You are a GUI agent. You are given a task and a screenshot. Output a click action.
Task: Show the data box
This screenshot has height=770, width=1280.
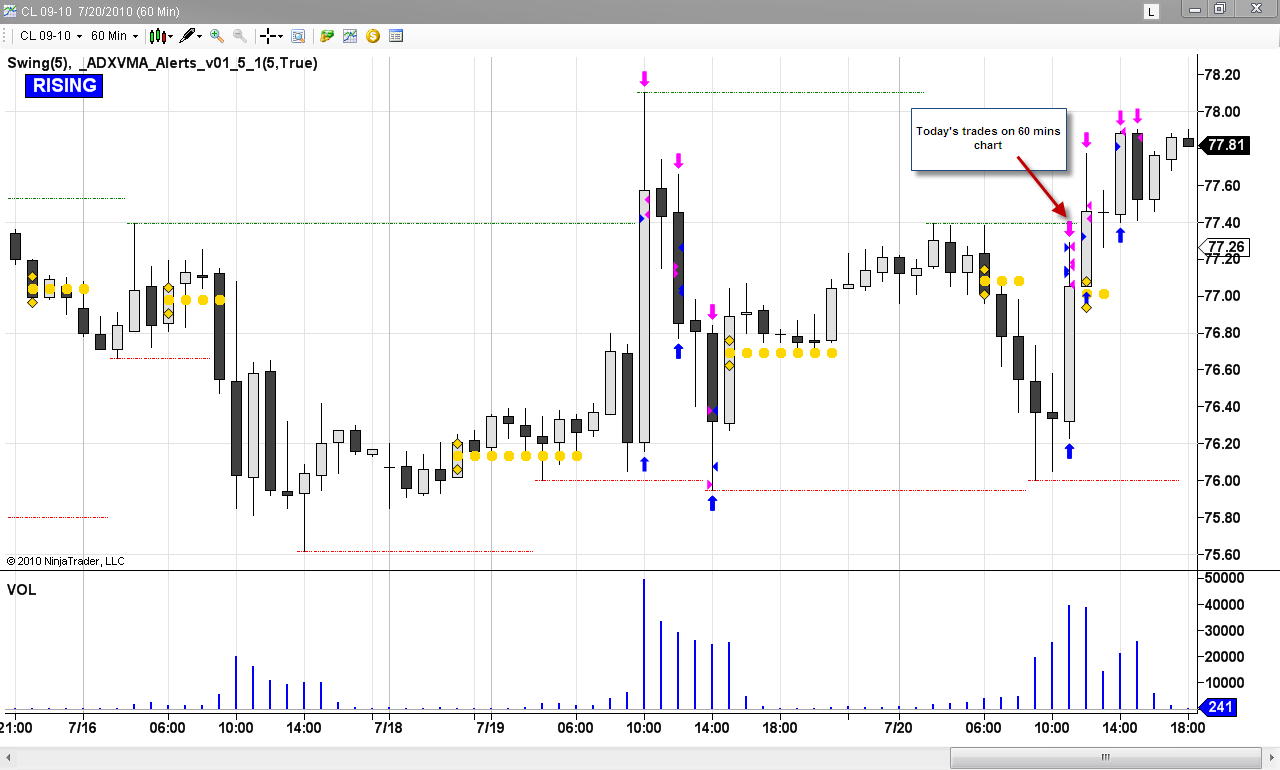point(297,36)
